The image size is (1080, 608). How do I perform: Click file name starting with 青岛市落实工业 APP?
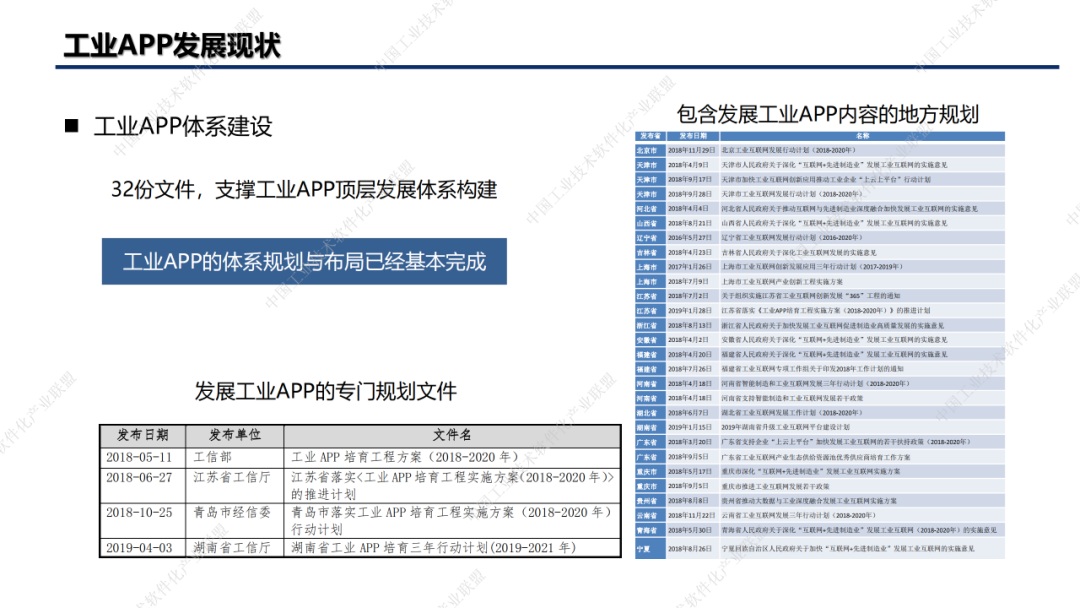(x=452, y=521)
